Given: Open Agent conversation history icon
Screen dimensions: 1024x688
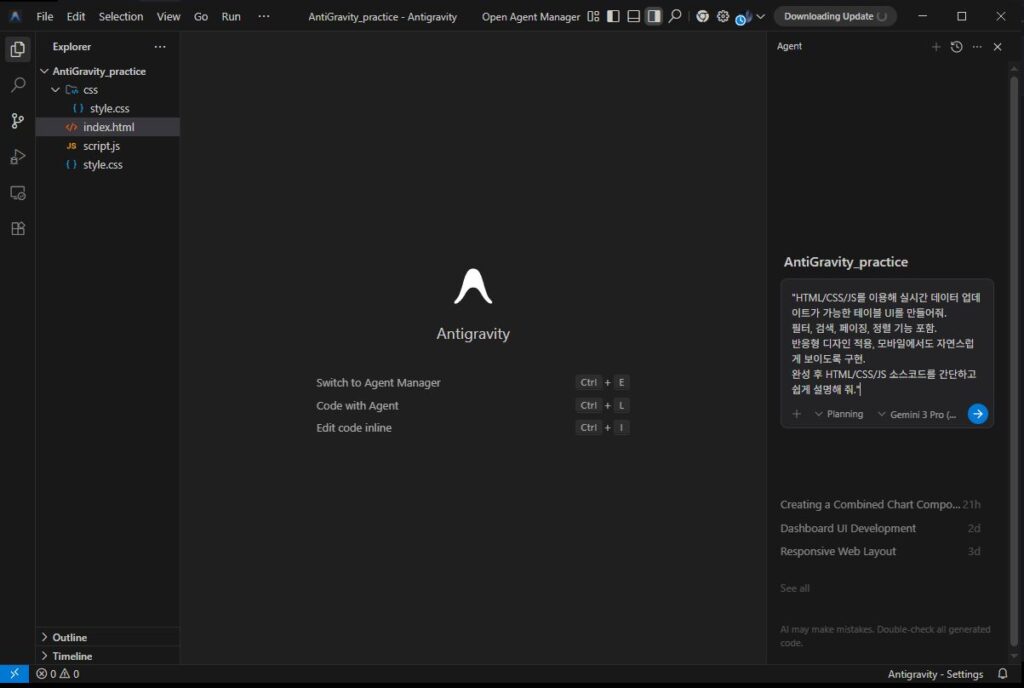Looking at the screenshot, I should 957,46.
